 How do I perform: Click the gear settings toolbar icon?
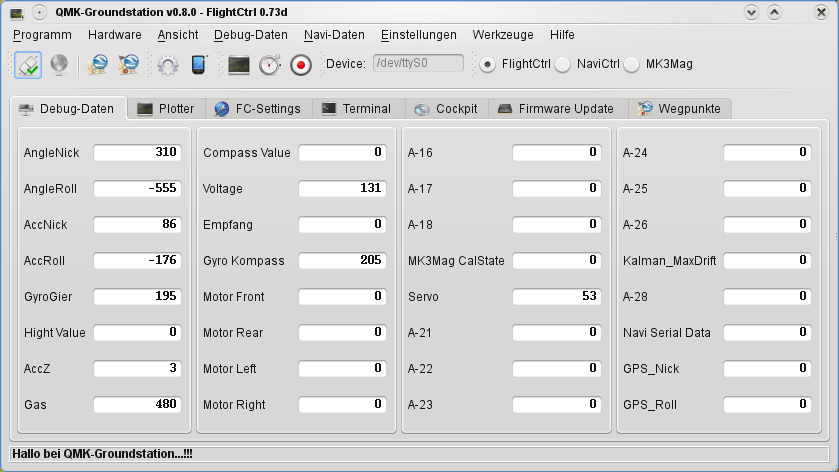[x=167, y=64]
